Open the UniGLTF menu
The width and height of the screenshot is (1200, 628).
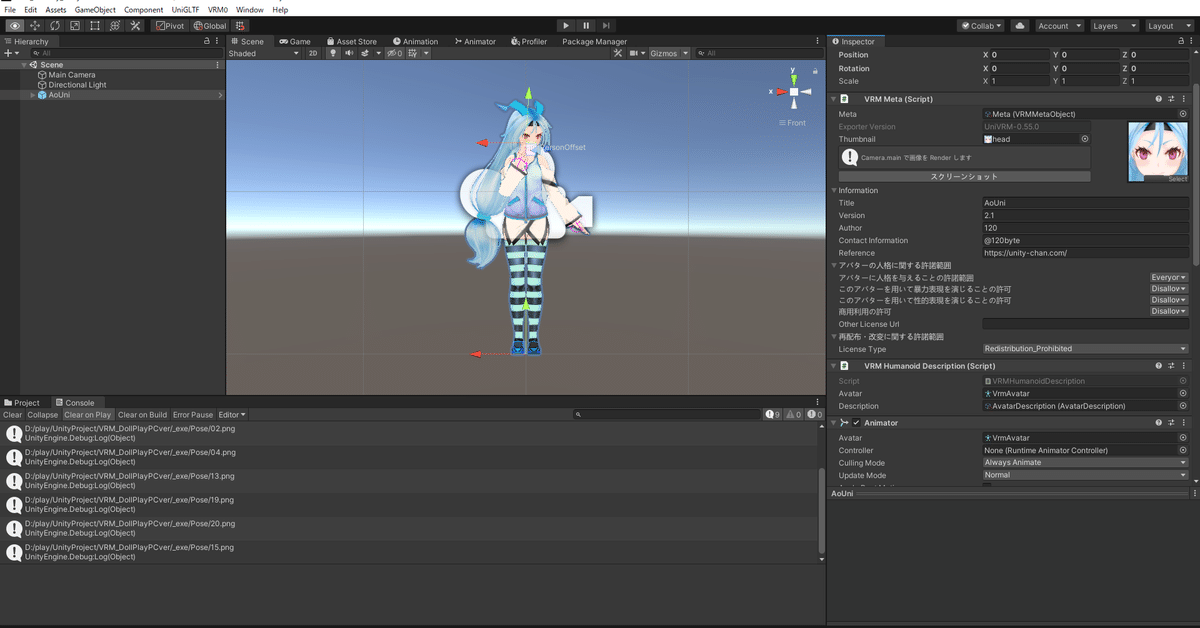coord(184,9)
